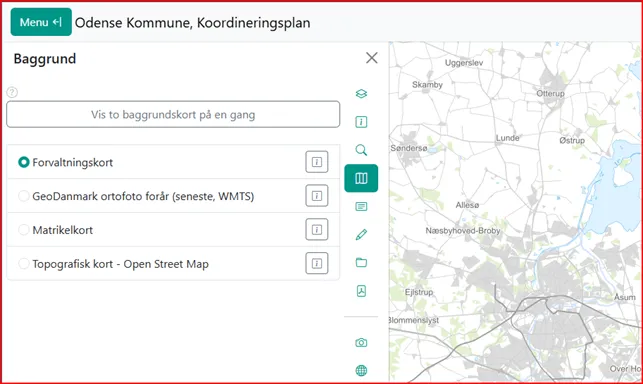
Task: Click the camera screenshot icon
Action: [361, 343]
